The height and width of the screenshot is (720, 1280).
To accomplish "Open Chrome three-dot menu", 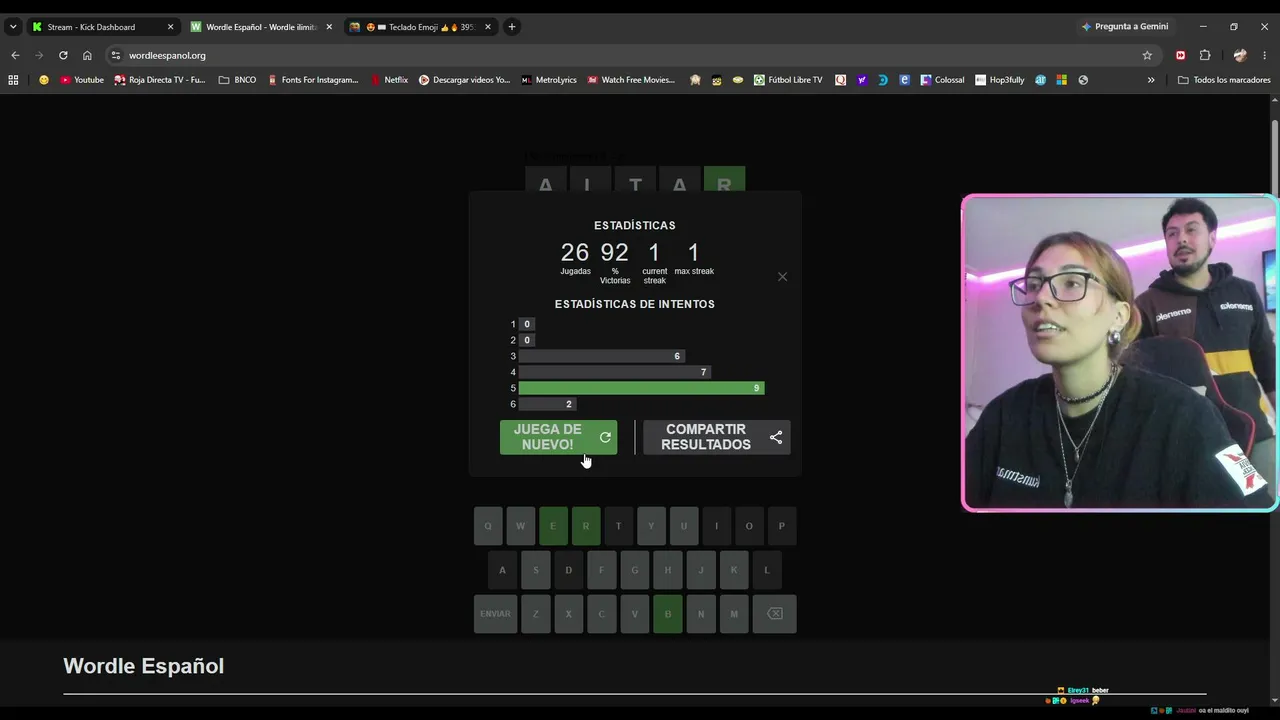I will [x=1265, y=55].
